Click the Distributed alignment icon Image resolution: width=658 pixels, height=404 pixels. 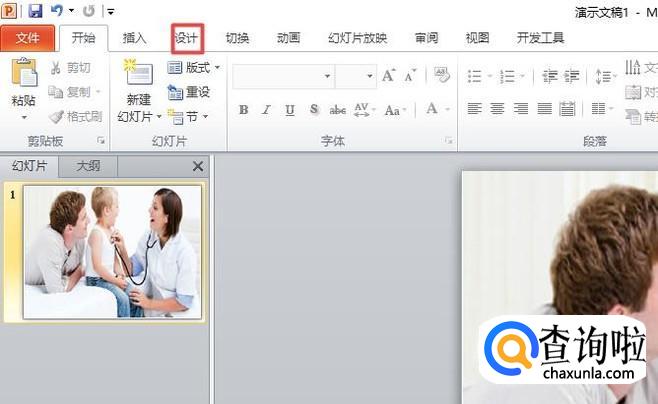click(x=567, y=109)
